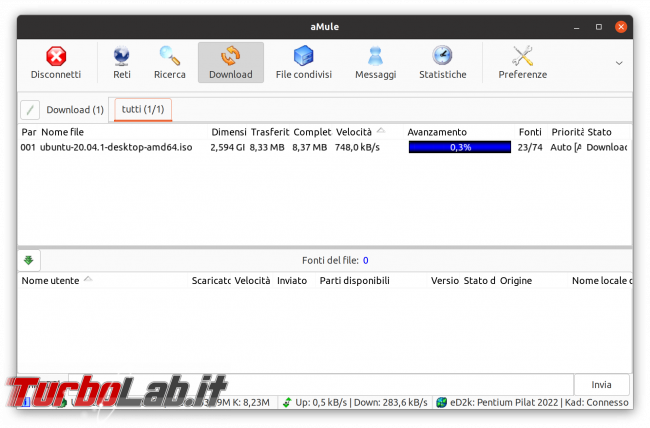Expand the toolbar overflow chevron

click(619, 63)
